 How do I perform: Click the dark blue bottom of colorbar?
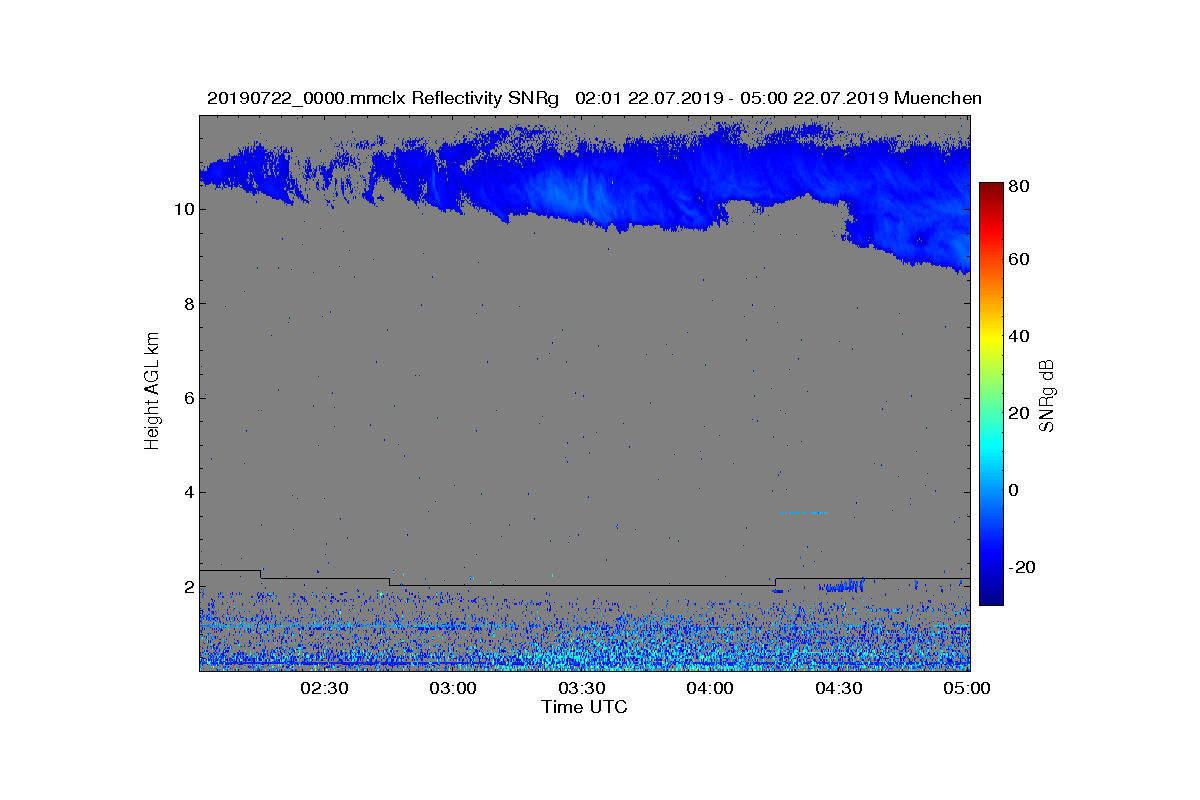(991, 597)
